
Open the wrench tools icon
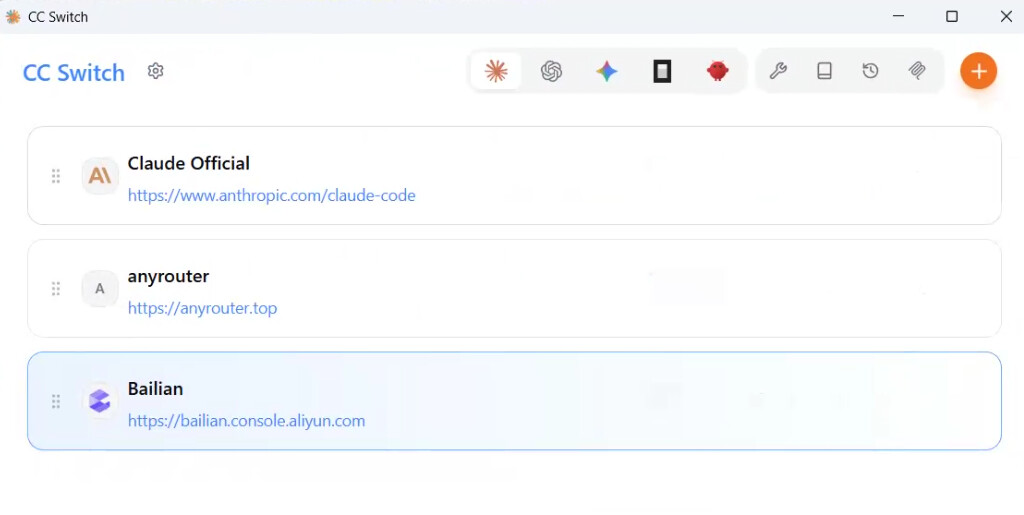778,70
